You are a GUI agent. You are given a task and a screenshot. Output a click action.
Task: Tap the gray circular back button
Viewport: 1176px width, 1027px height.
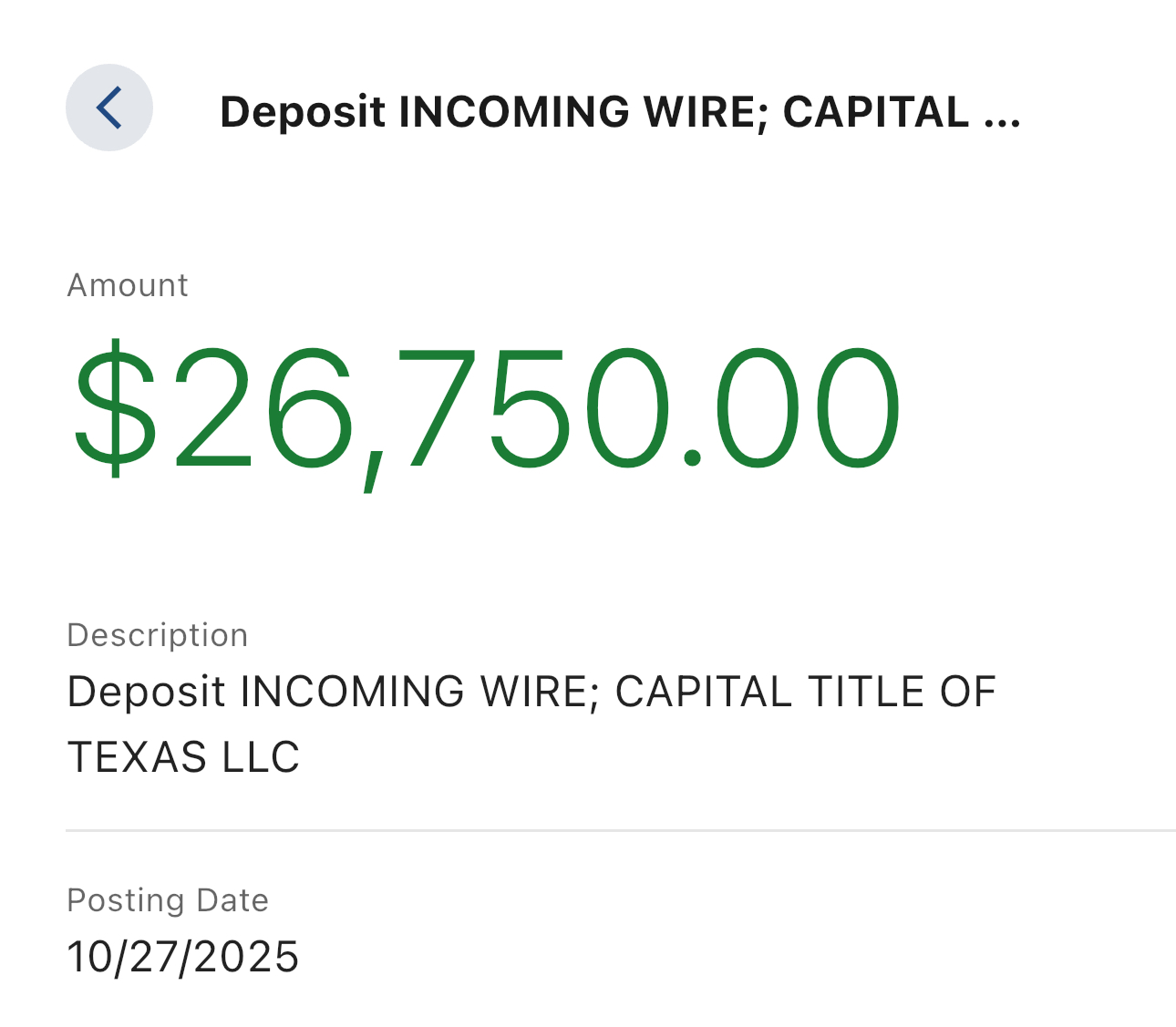[109, 108]
